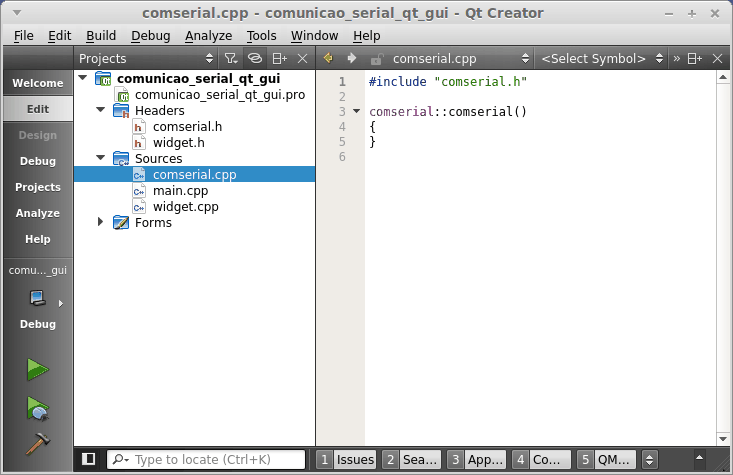
Task: Select comserial.cpp in Sources
Action: (x=194, y=174)
